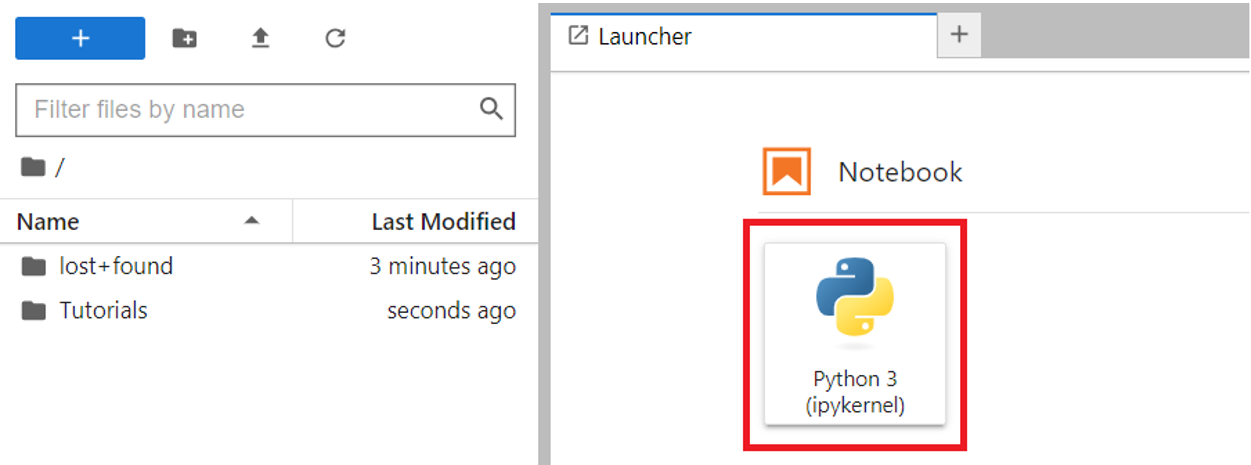Click the '/' root path text

[x=60, y=167]
